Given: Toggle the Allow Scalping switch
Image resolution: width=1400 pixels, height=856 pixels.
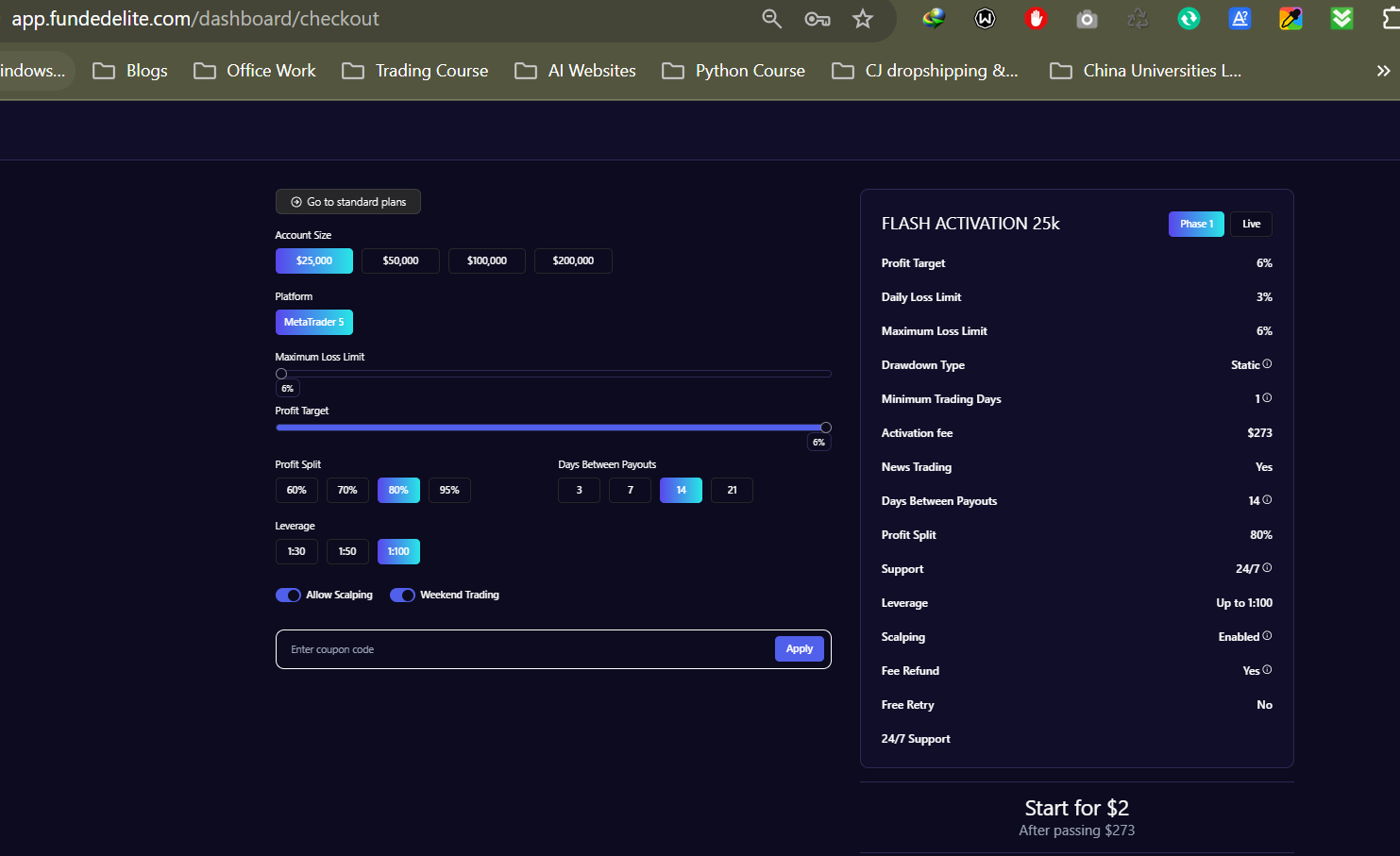Looking at the screenshot, I should click(288, 595).
